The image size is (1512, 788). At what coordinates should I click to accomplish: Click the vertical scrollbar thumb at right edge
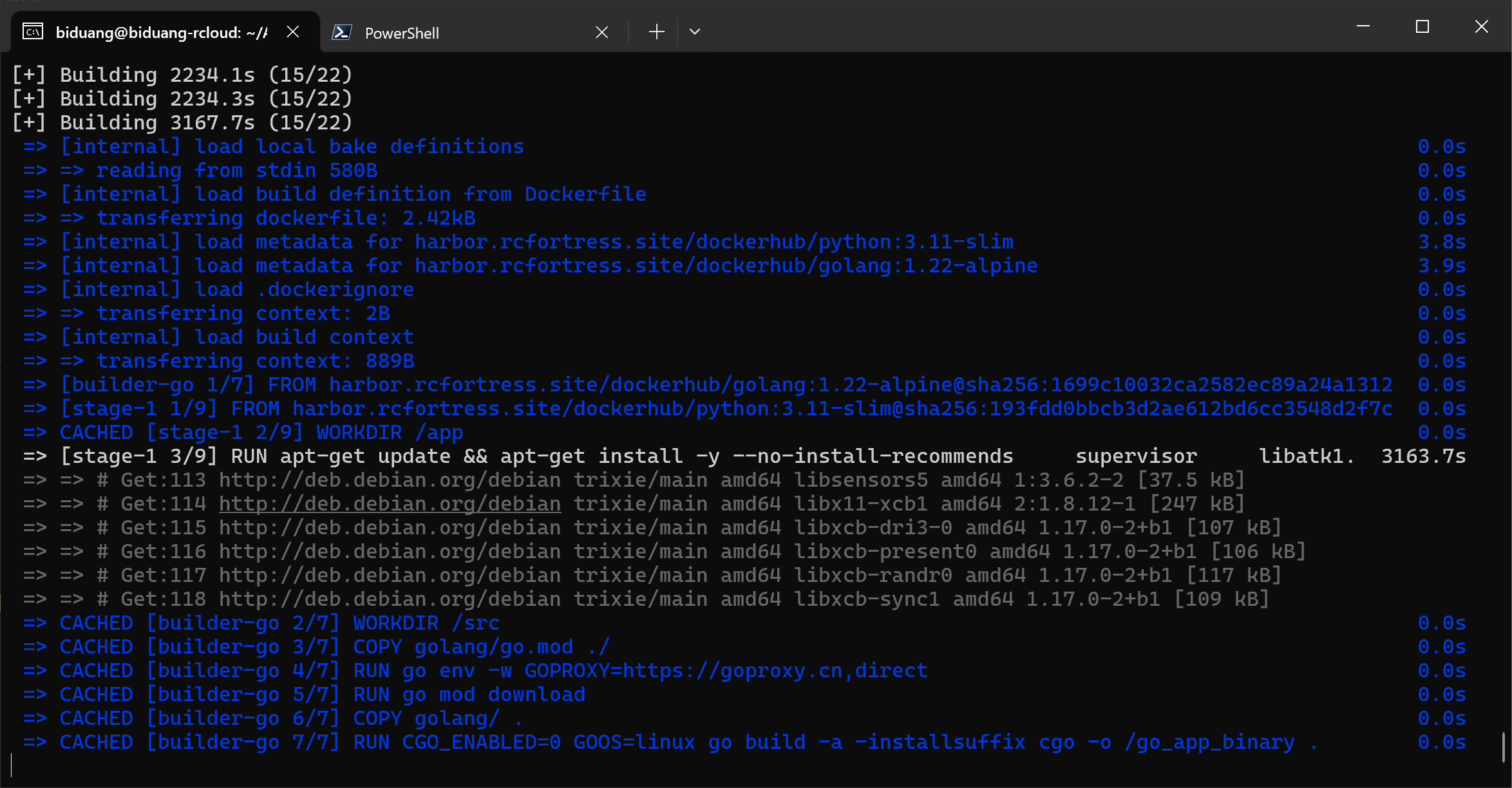(1503, 747)
